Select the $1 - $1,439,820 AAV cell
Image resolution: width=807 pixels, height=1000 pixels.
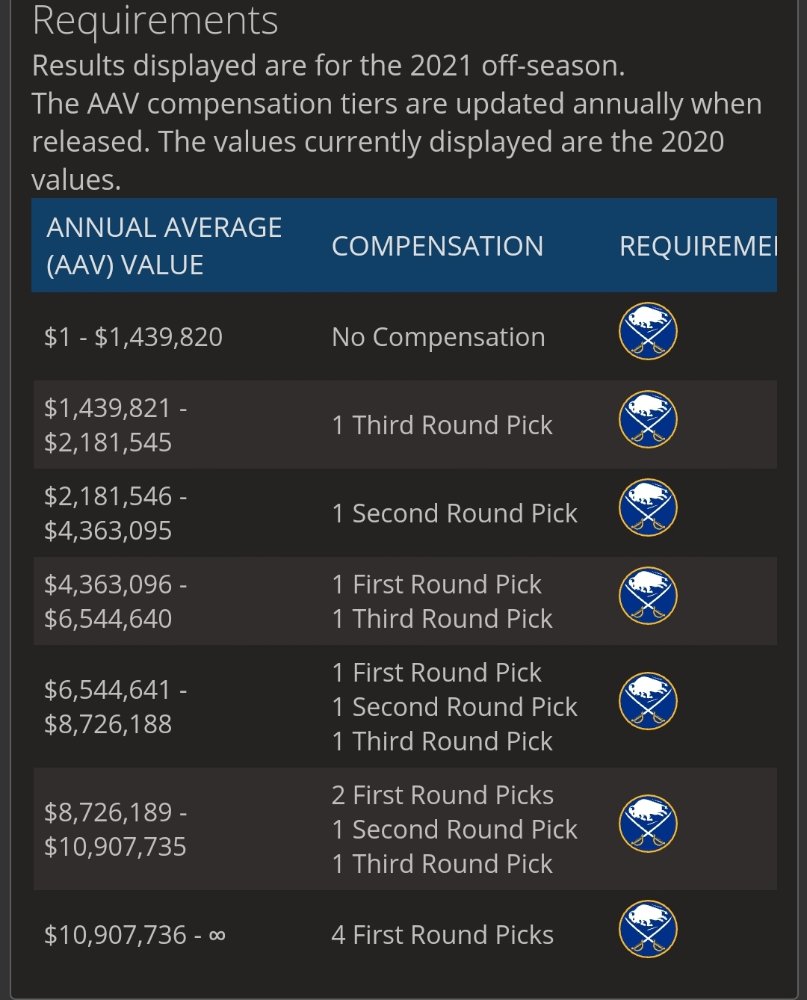click(x=133, y=337)
